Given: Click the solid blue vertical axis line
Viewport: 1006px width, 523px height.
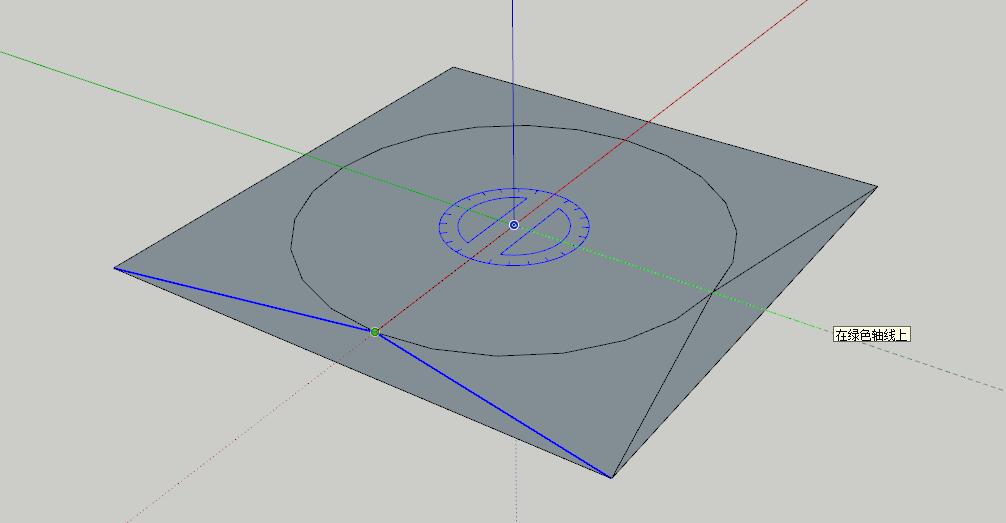Looking at the screenshot, I should coord(513,100).
